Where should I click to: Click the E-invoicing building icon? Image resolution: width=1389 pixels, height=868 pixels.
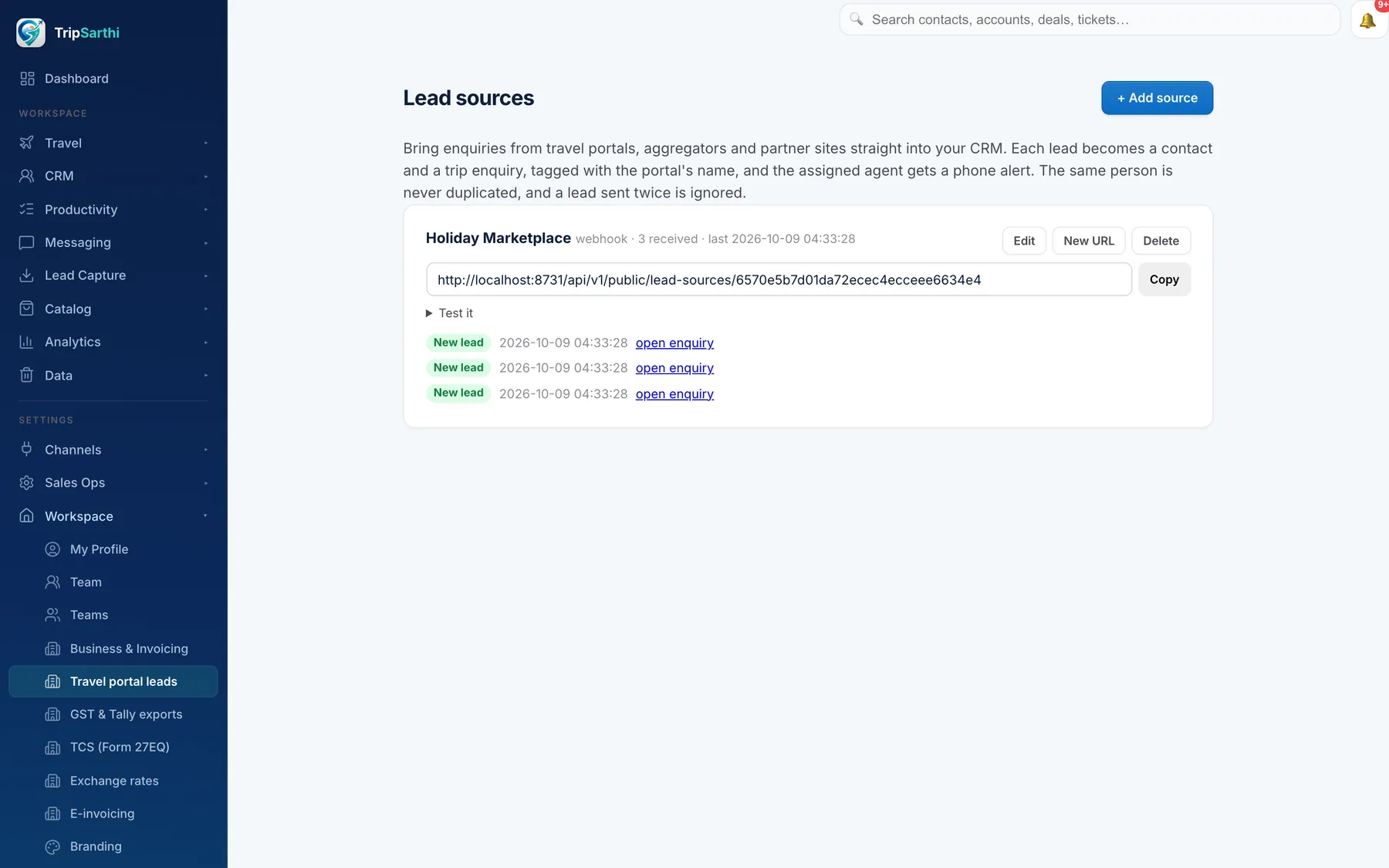[x=52, y=814]
